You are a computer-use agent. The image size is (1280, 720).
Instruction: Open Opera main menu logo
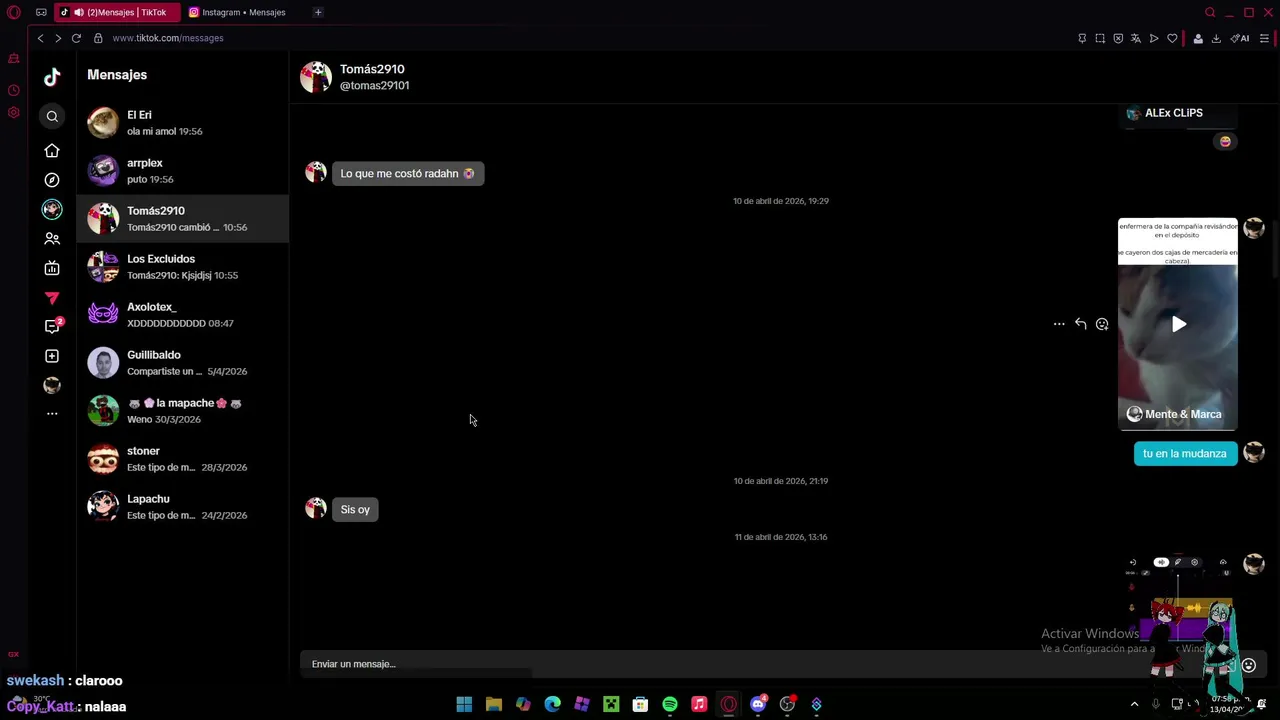pyautogui.click(x=14, y=12)
